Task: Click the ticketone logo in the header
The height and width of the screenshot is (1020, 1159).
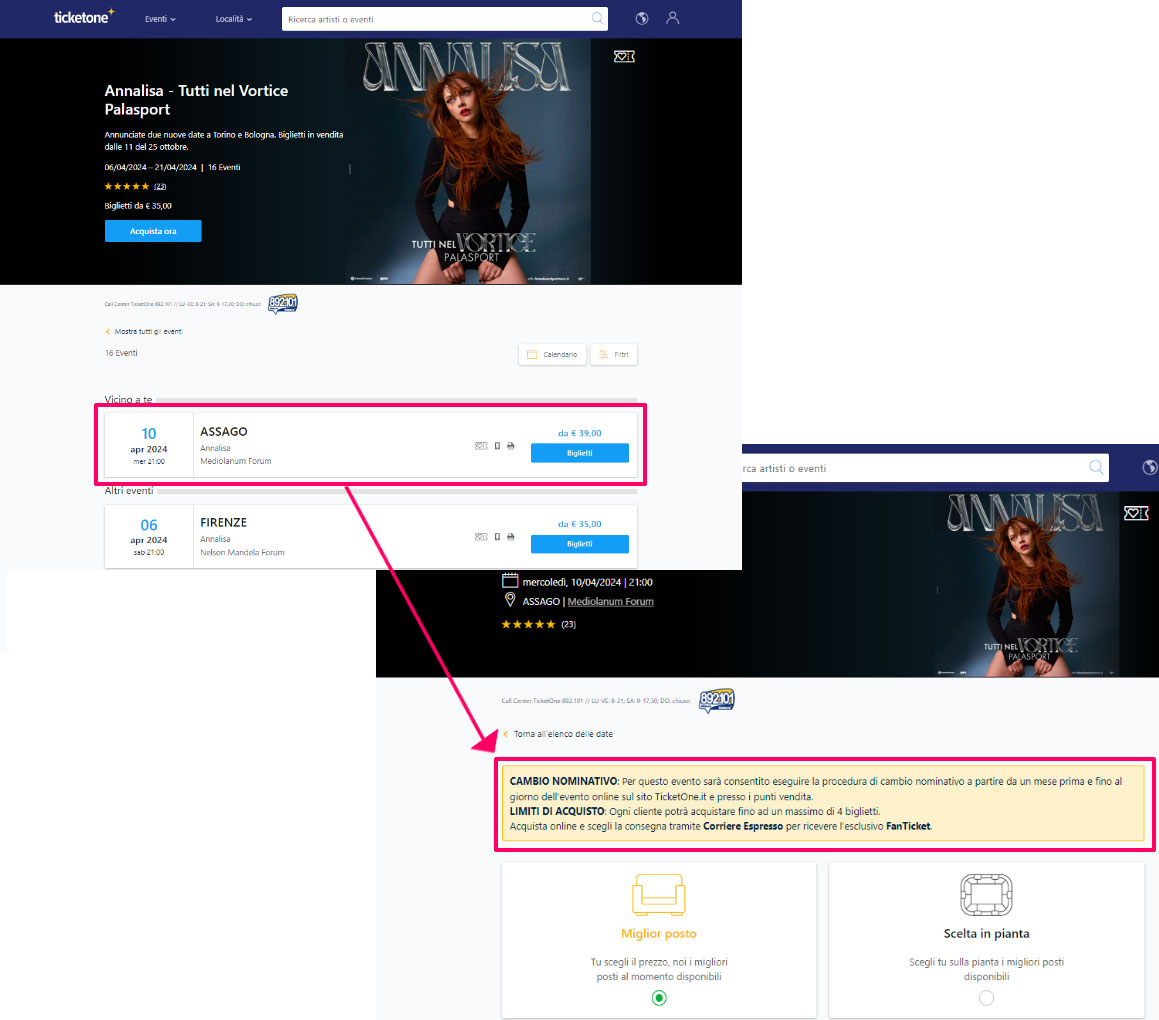Action: click(84, 18)
